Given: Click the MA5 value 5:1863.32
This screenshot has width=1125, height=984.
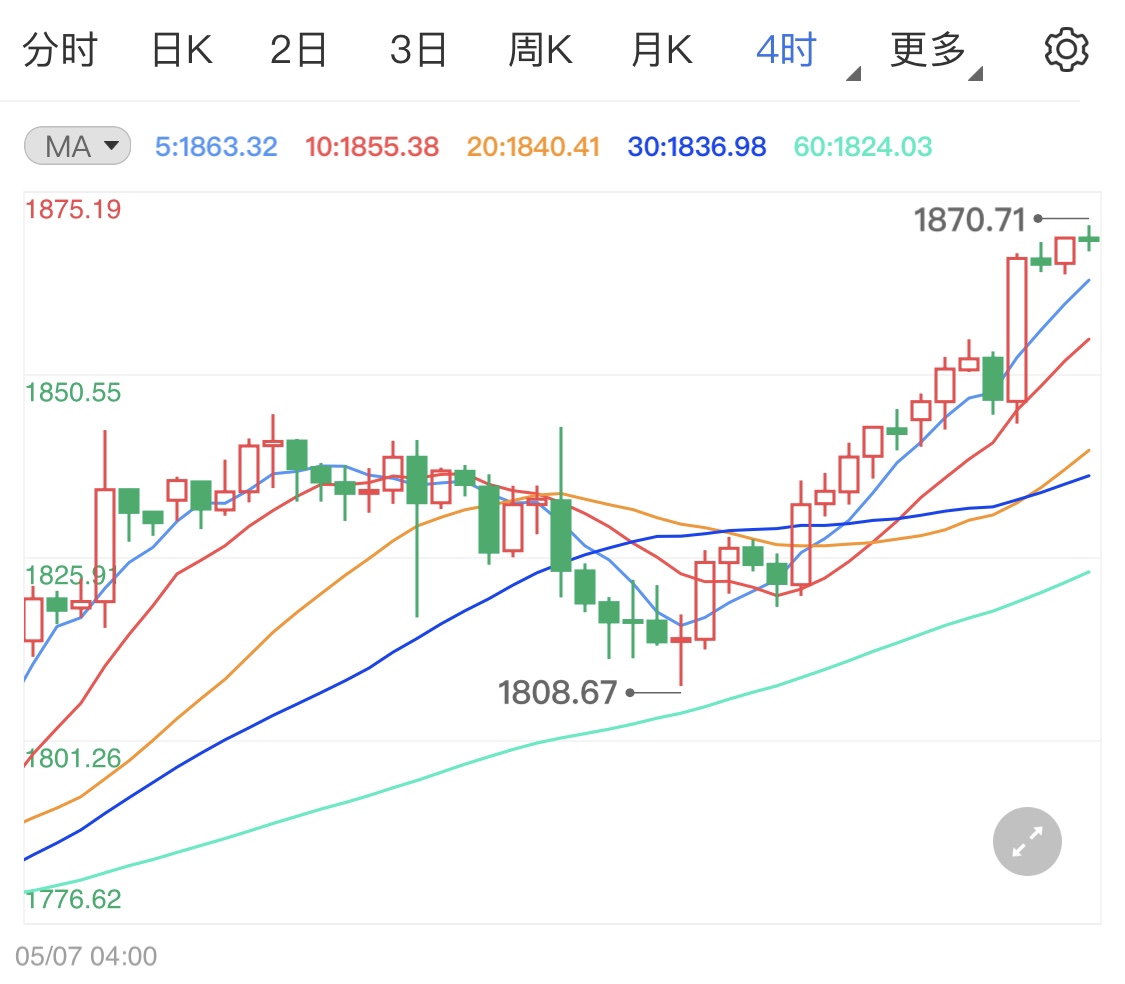Looking at the screenshot, I should [216, 146].
